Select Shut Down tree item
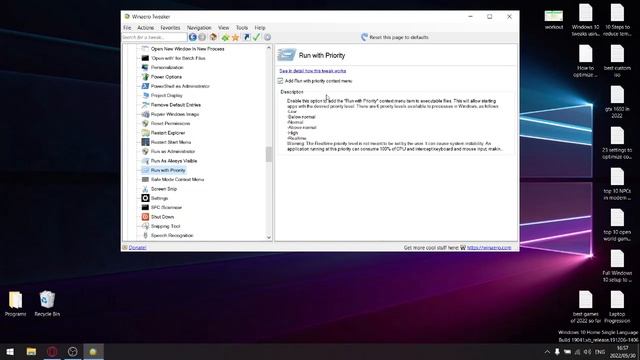Viewport: 640px width, 360px height. 162,217
